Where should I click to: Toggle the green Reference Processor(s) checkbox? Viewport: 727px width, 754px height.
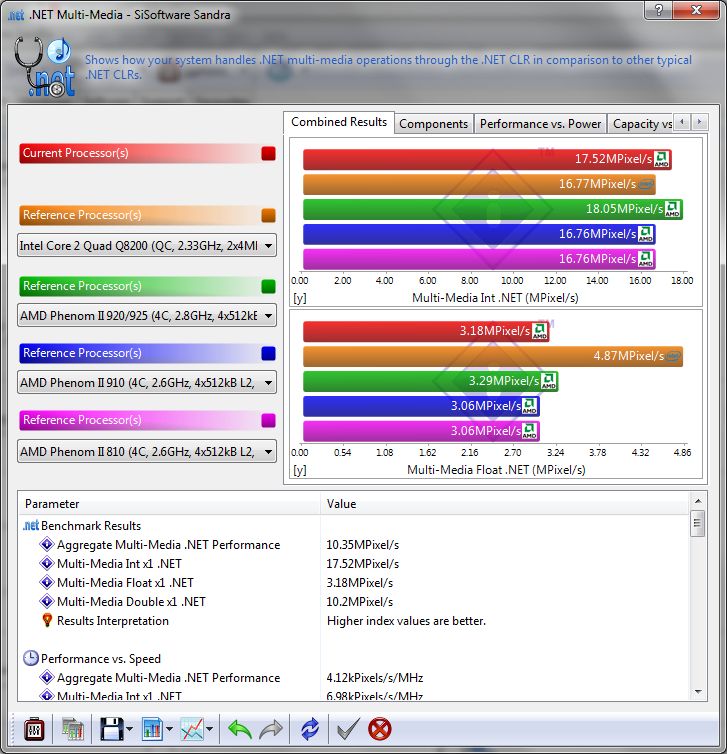click(268, 286)
